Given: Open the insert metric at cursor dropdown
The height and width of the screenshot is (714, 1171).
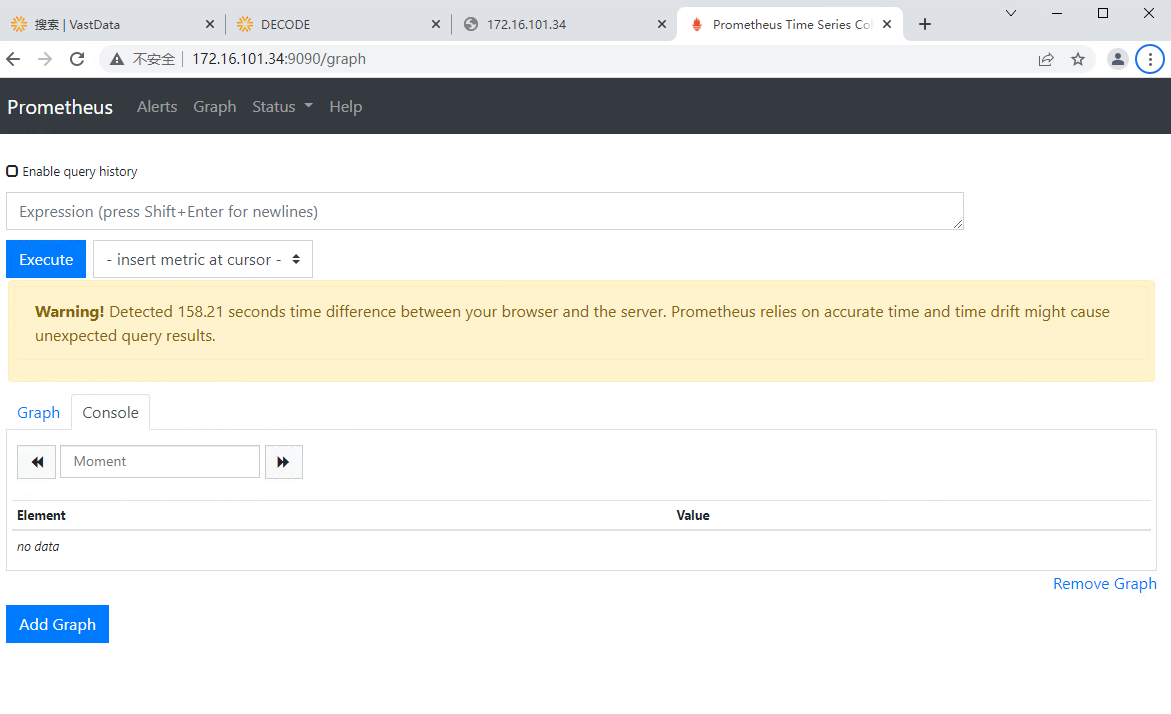Looking at the screenshot, I should pyautogui.click(x=203, y=259).
